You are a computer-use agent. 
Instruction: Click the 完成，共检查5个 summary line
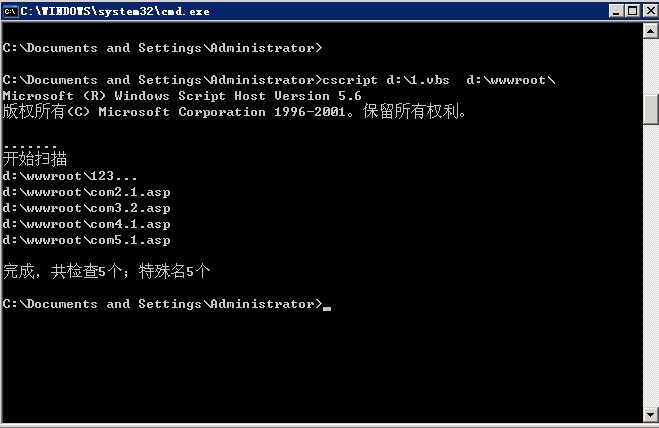tap(107, 271)
